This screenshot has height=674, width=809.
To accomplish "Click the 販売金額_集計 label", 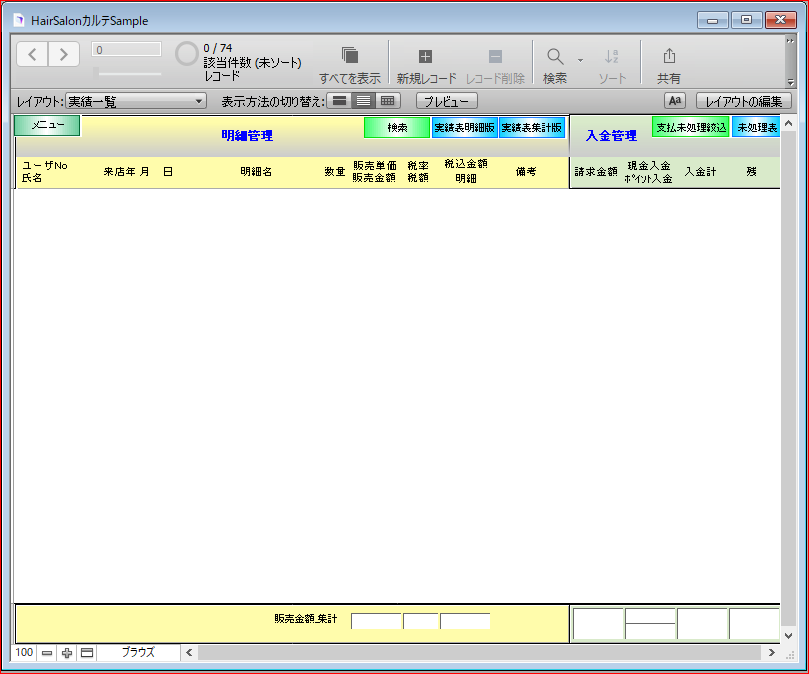I will tap(306, 618).
